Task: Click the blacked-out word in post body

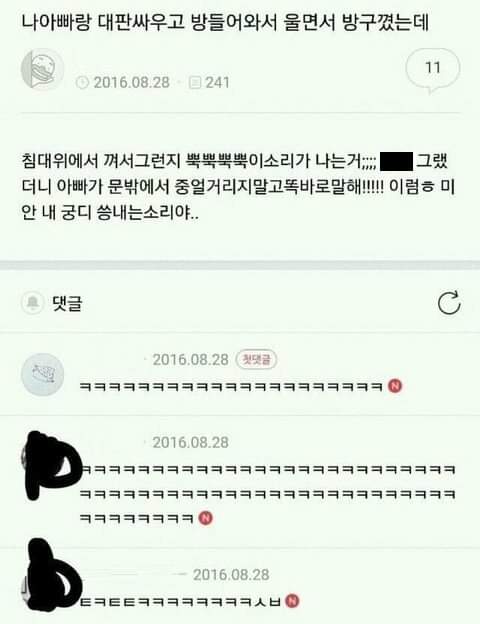Action: 396,161
